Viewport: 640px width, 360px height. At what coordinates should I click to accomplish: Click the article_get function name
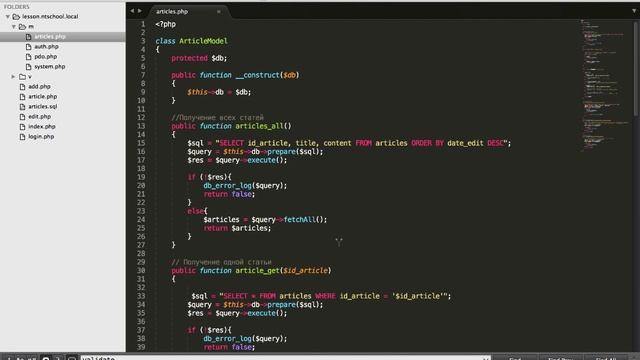[x=257, y=271]
